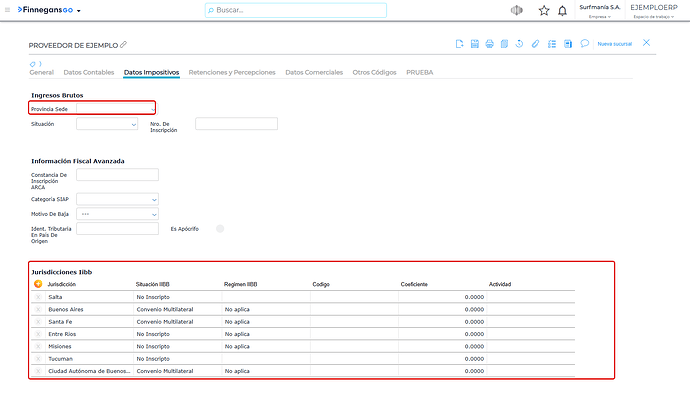Click the copy document icon

[504, 44]
